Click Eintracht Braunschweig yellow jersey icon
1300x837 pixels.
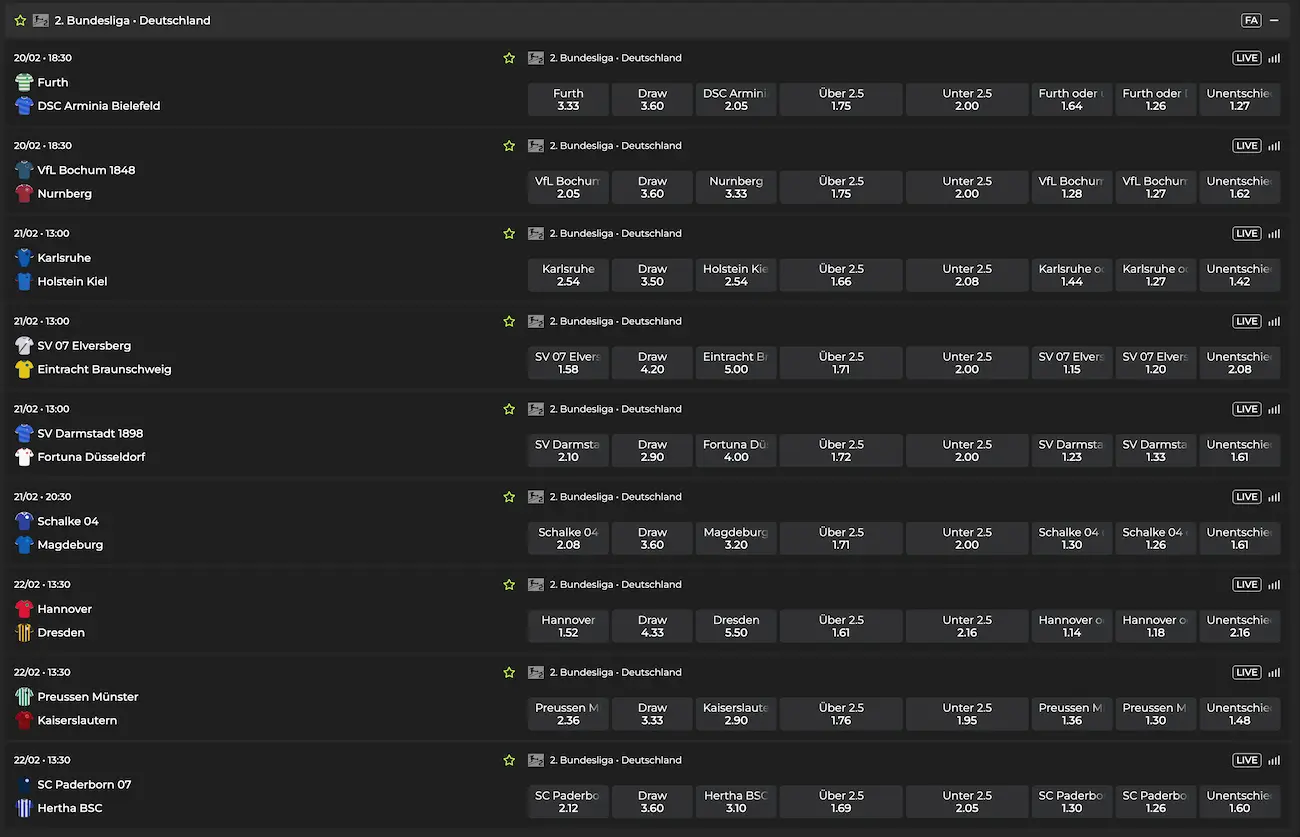[x=24, y=369]
